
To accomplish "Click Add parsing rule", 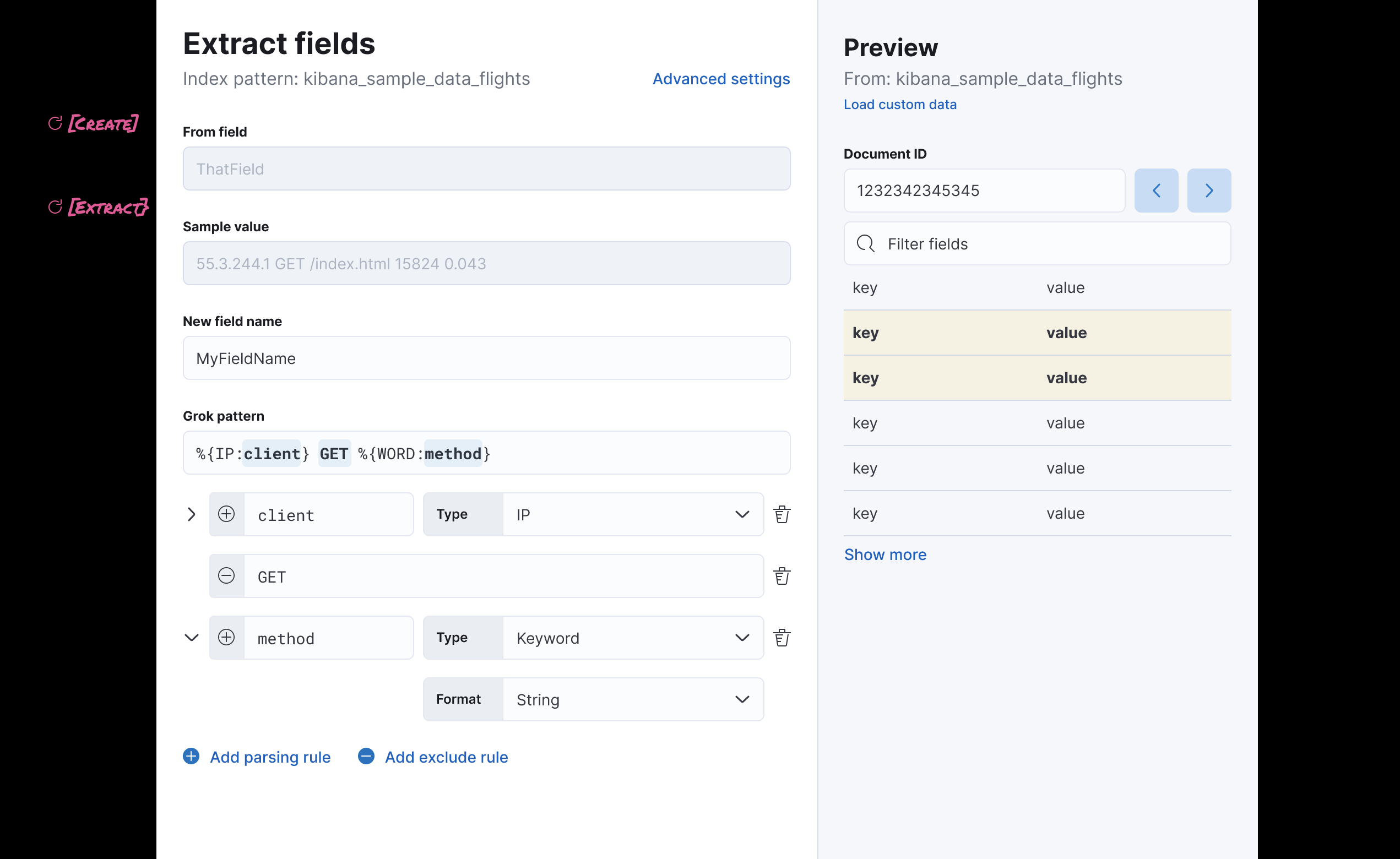I will point(257,757).
